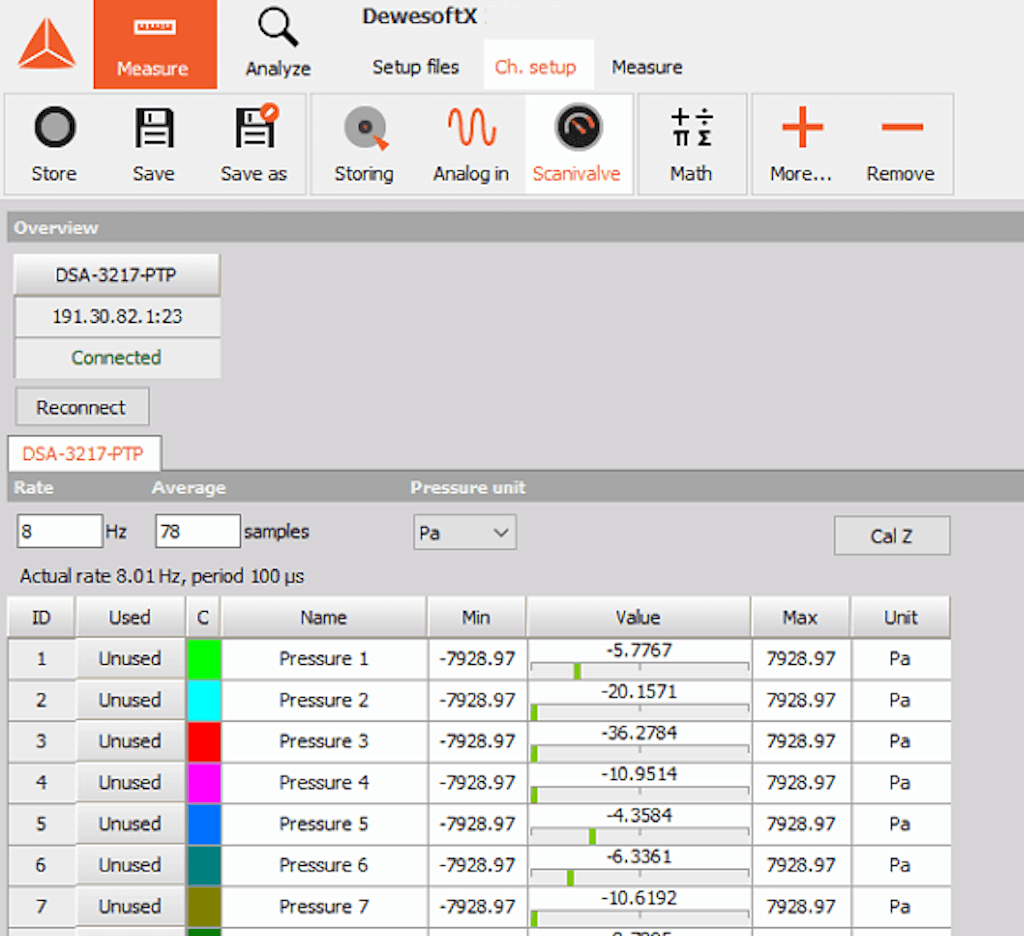Image resolution: width=1024 pixels, height=936 pixels.
Task: Click the Max cell of Pressure 3
Action: (x=801, y=741)
